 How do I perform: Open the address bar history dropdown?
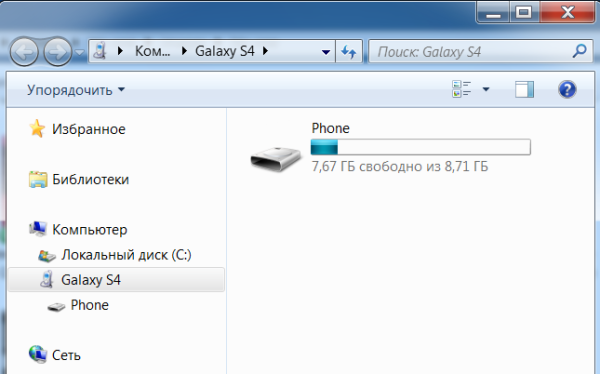[x=326, y=52]
